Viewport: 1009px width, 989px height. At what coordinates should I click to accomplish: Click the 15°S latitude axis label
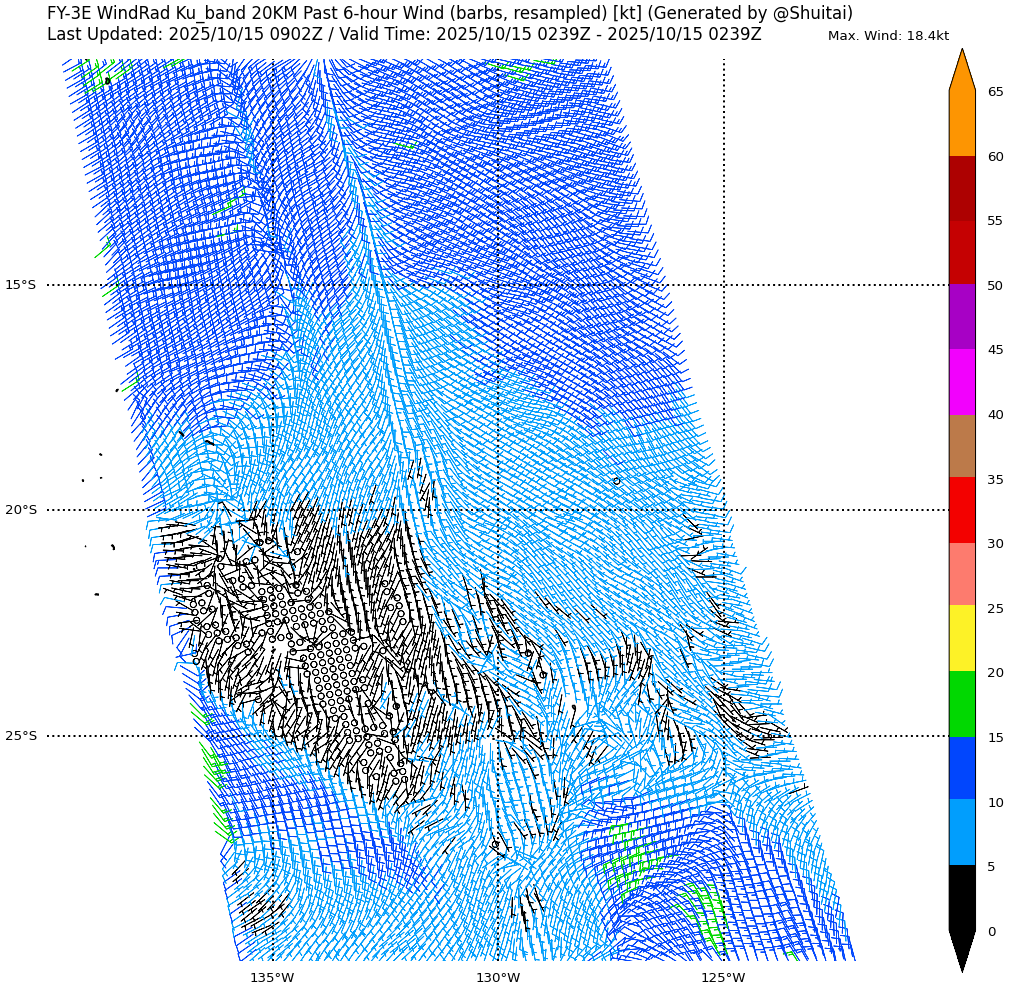(20, 285)
